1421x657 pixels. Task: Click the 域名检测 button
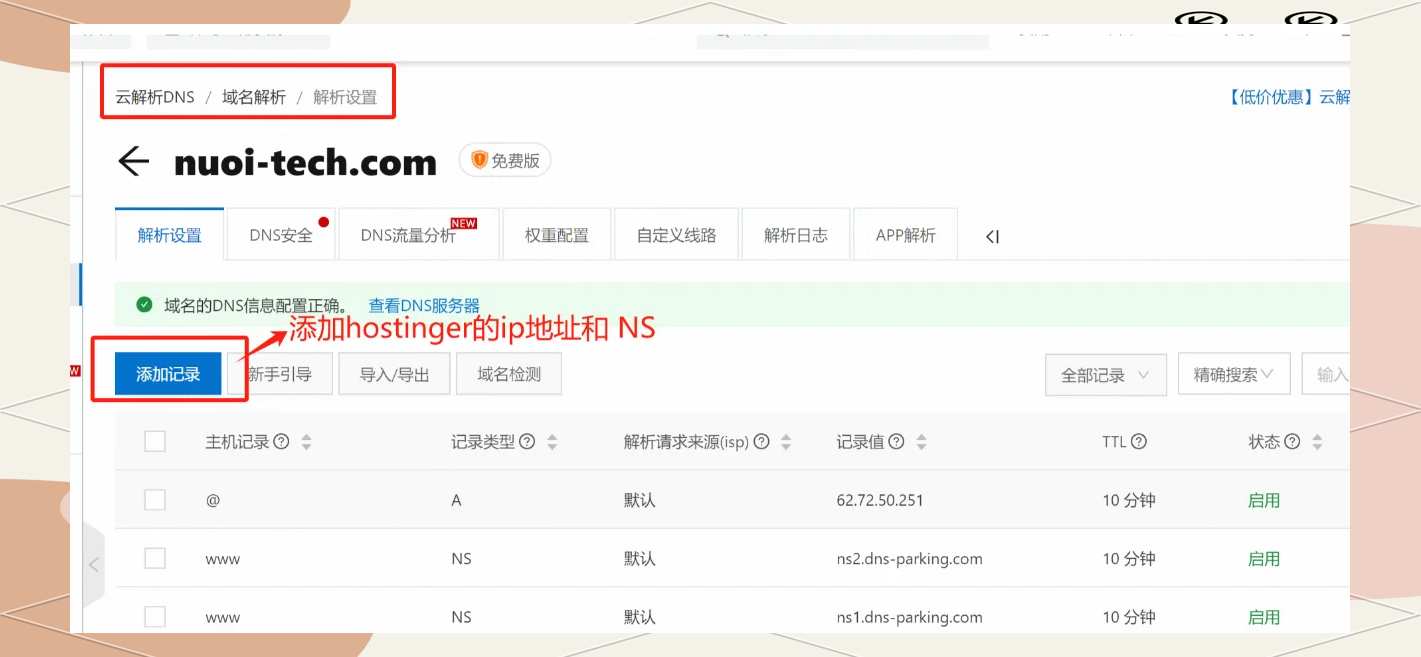(509, 374)
